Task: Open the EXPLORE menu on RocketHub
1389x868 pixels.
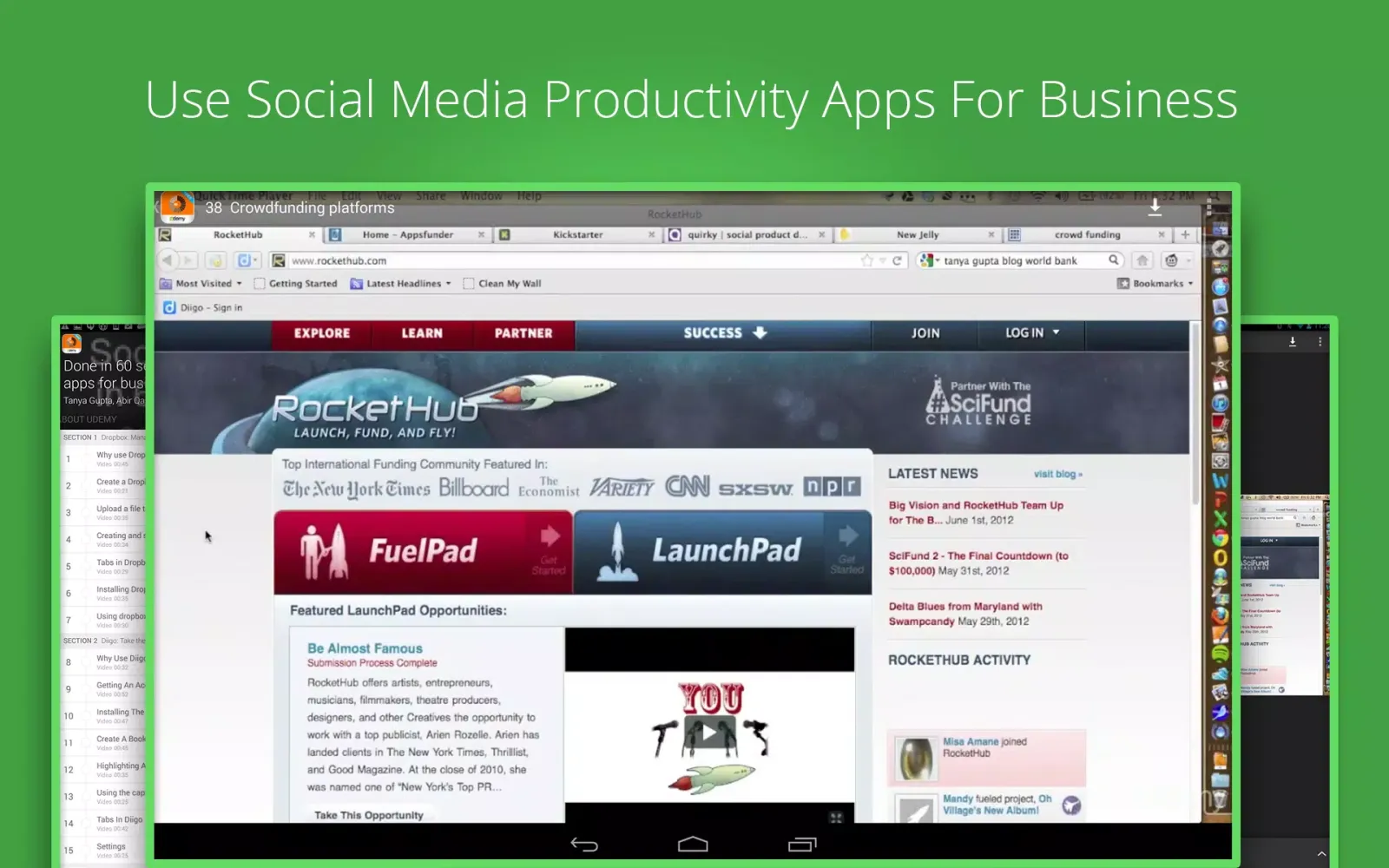Action: pos(322,333)
